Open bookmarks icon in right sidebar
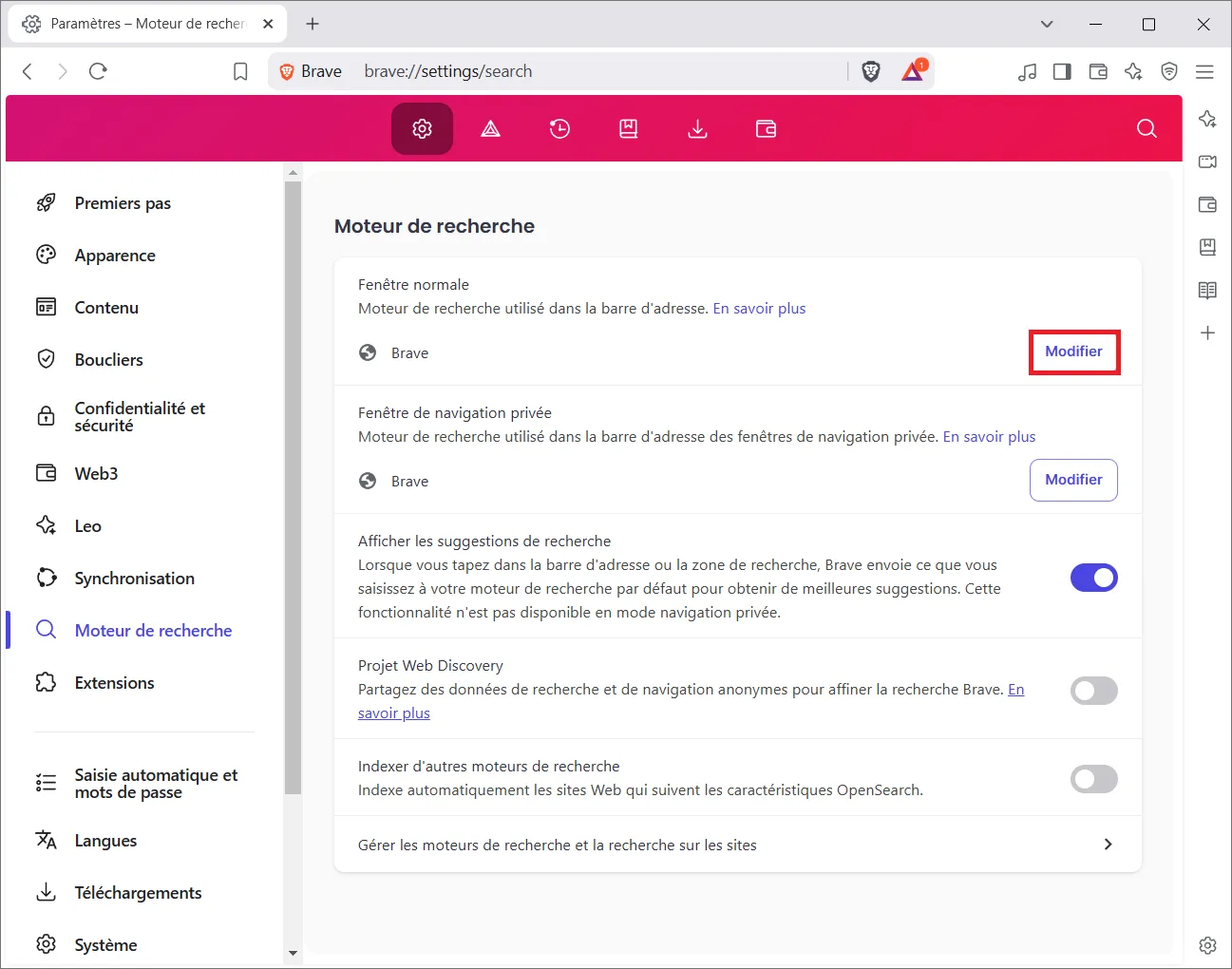Screen dimensions: 1232x969 (x=1207, y=247)
